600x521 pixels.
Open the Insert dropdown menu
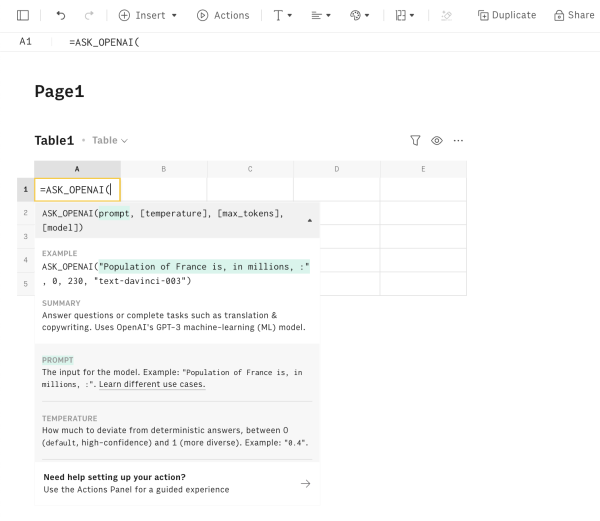147,15
